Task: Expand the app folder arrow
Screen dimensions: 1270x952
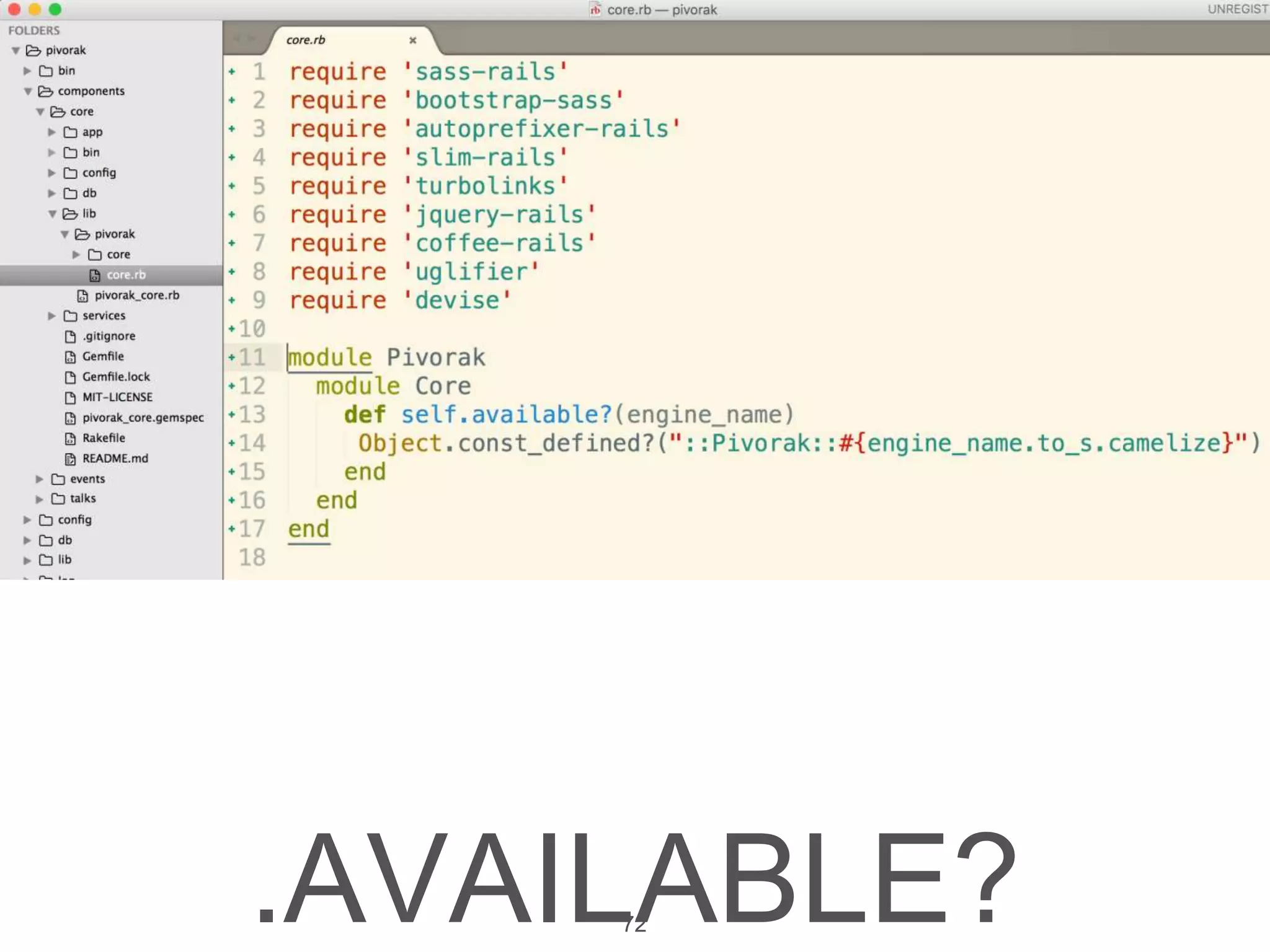Action: [52, 132]
